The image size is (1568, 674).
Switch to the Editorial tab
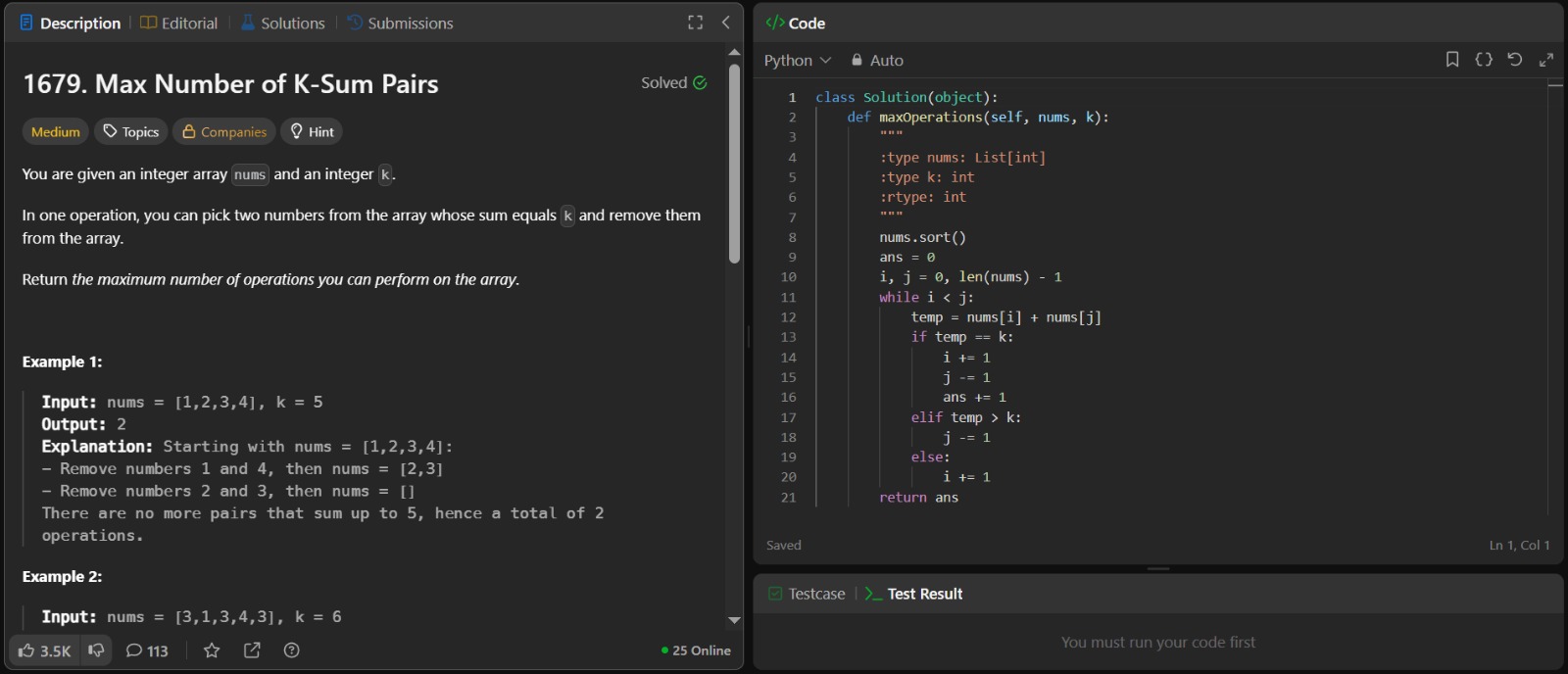click(x=179, y=23)
